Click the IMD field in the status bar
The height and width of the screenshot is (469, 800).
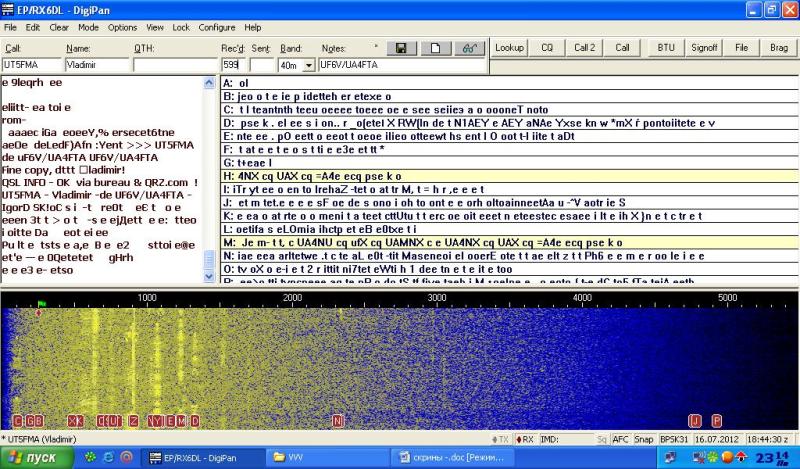(565, 439)
